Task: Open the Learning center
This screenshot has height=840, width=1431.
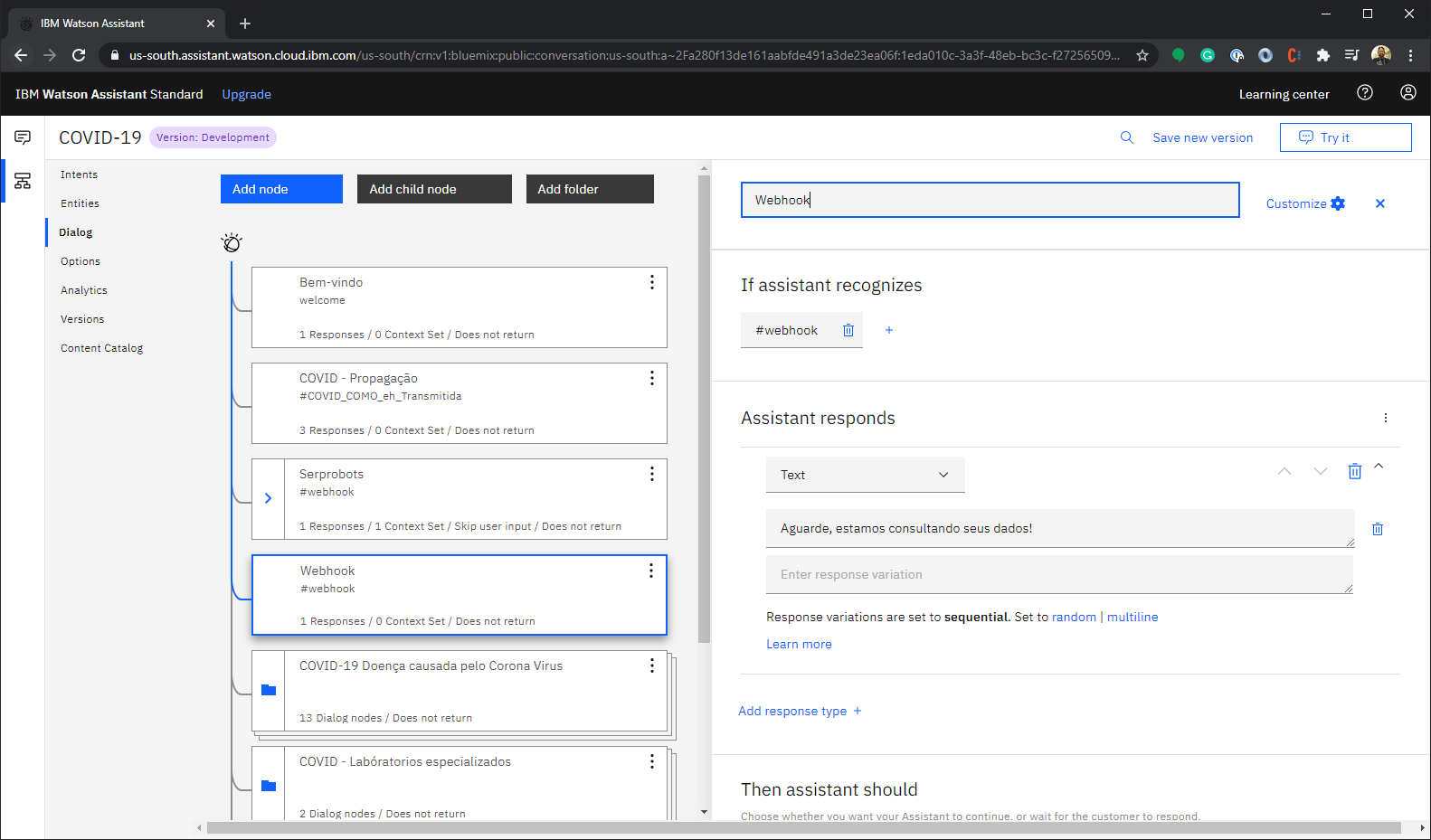Action: pyautogui.click(x=1284, y=94)
